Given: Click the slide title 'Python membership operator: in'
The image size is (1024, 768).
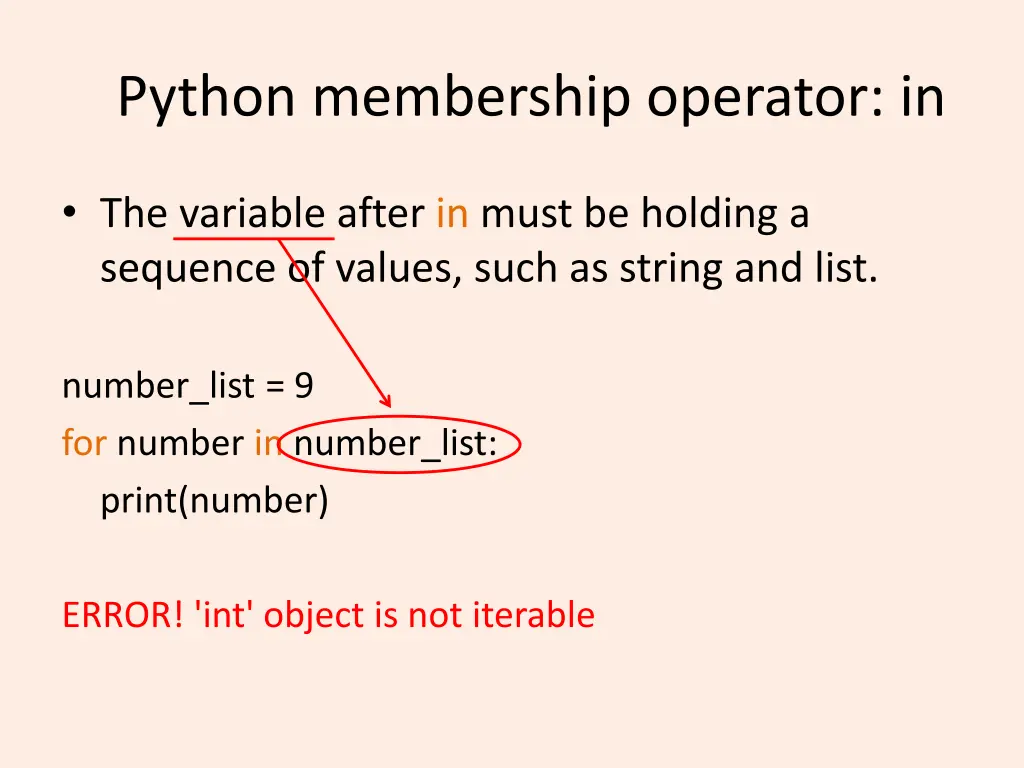Looking at the screenshot, I should (x=530, y=98).
